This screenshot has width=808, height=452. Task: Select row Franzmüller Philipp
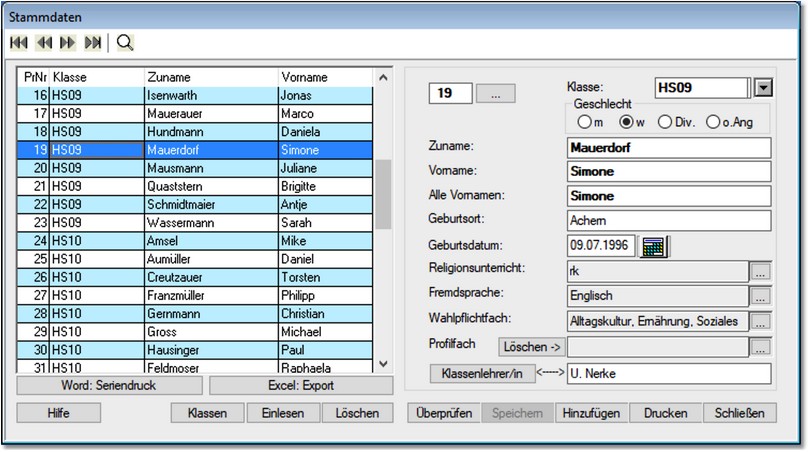[x=195, y=295]
